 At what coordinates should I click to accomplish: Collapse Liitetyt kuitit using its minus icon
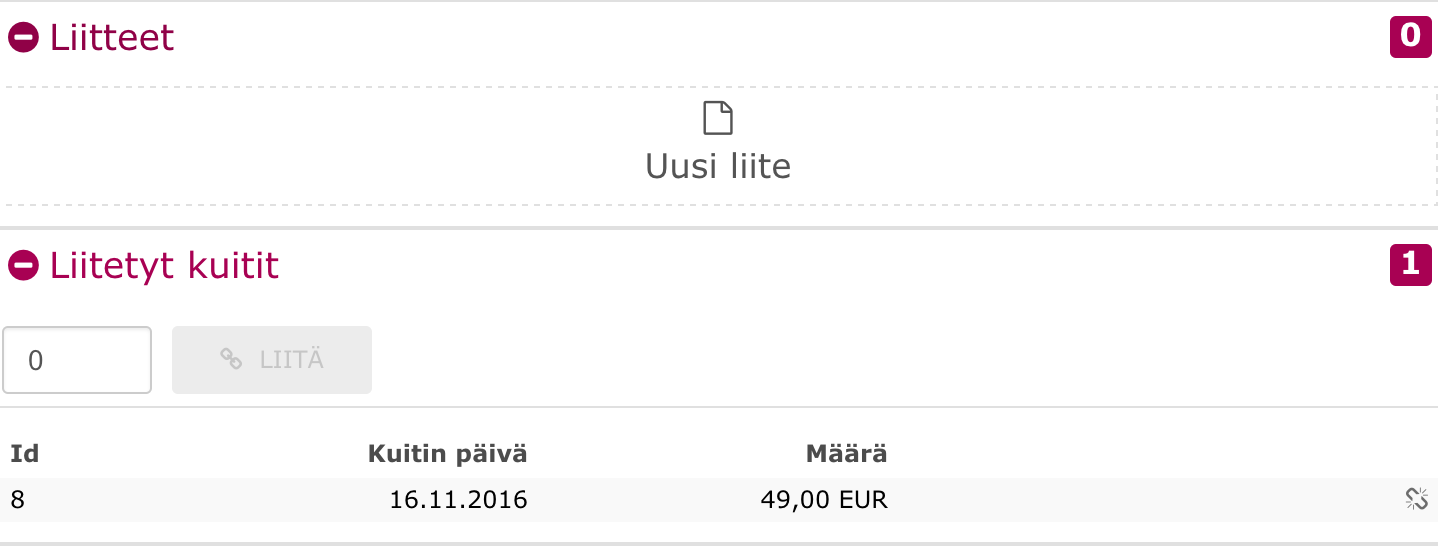click(23, 265)
